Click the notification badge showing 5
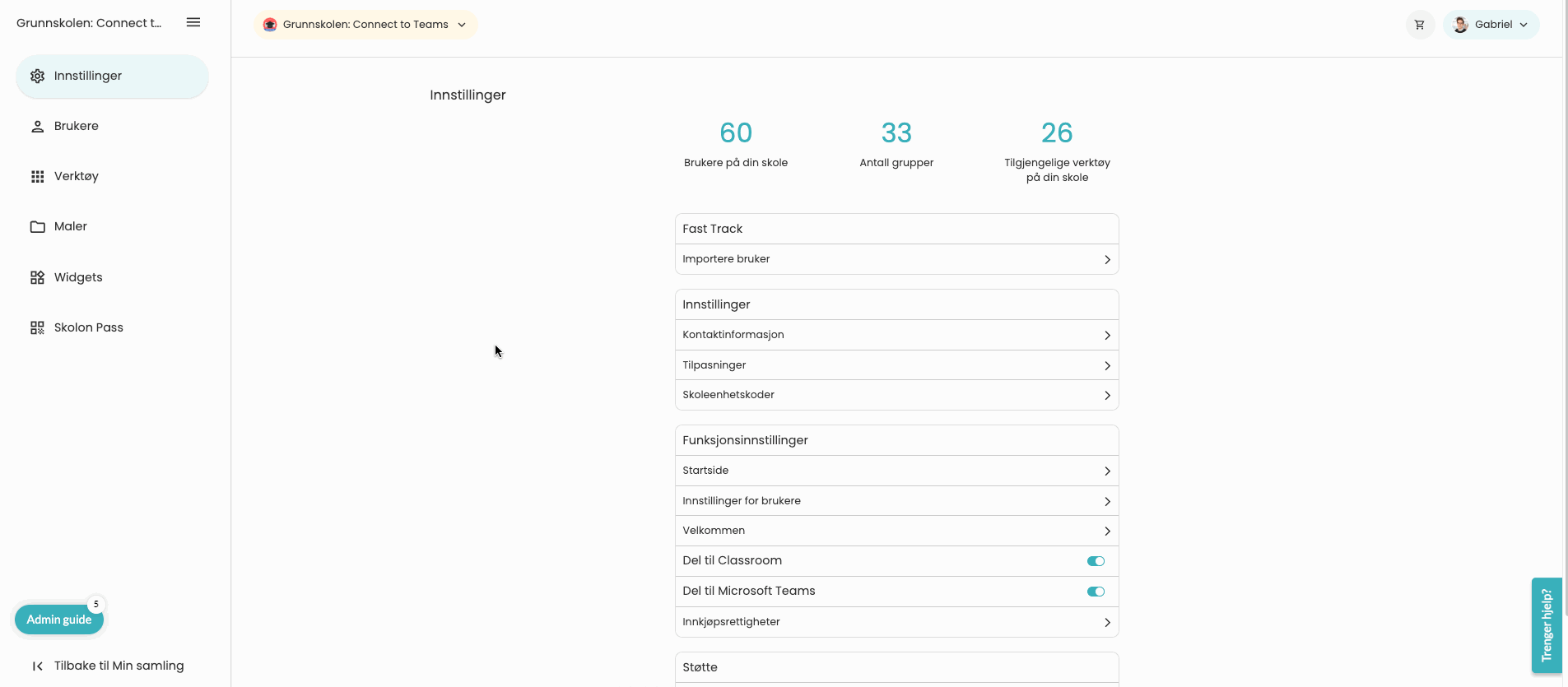 (96, 604)
